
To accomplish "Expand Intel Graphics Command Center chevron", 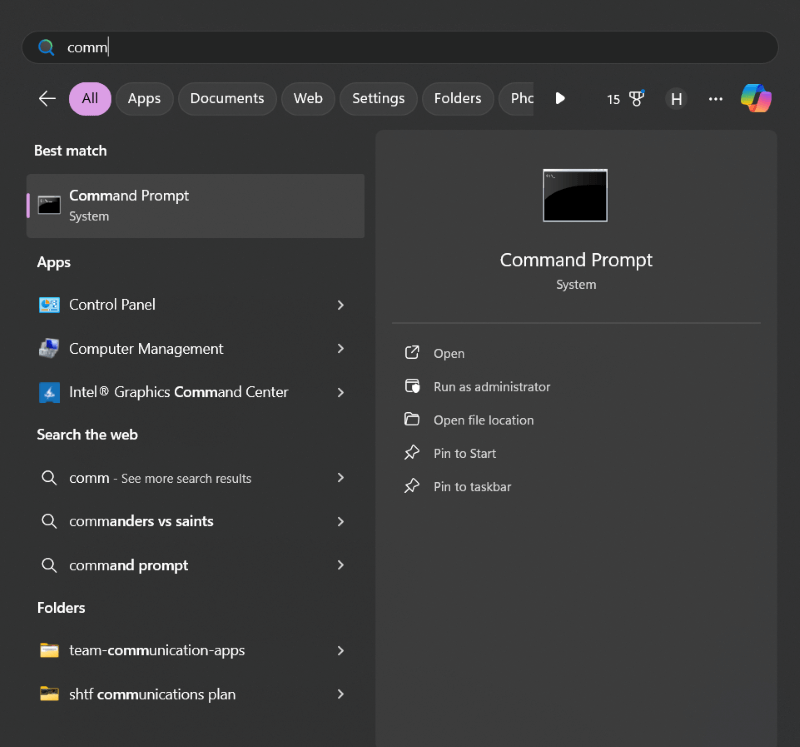I will pos(341,392).
